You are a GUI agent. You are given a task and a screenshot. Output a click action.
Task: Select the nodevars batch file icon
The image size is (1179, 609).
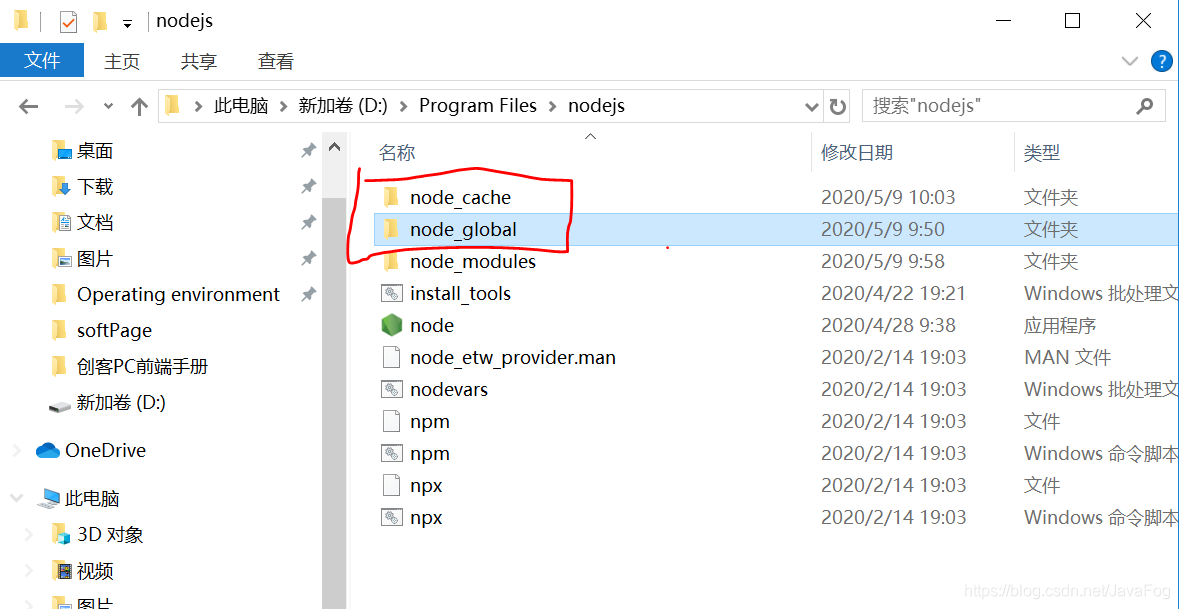point(390,389)
